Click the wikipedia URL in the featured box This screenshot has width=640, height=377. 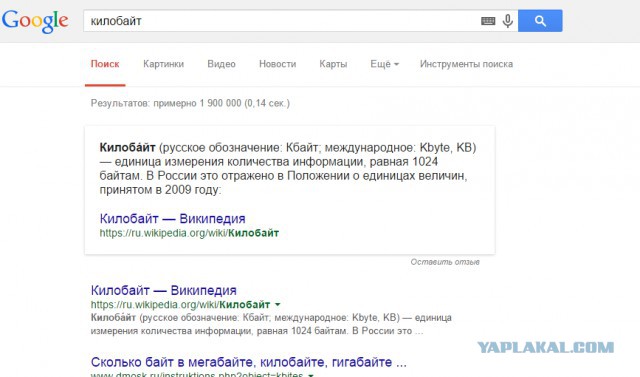189,233
